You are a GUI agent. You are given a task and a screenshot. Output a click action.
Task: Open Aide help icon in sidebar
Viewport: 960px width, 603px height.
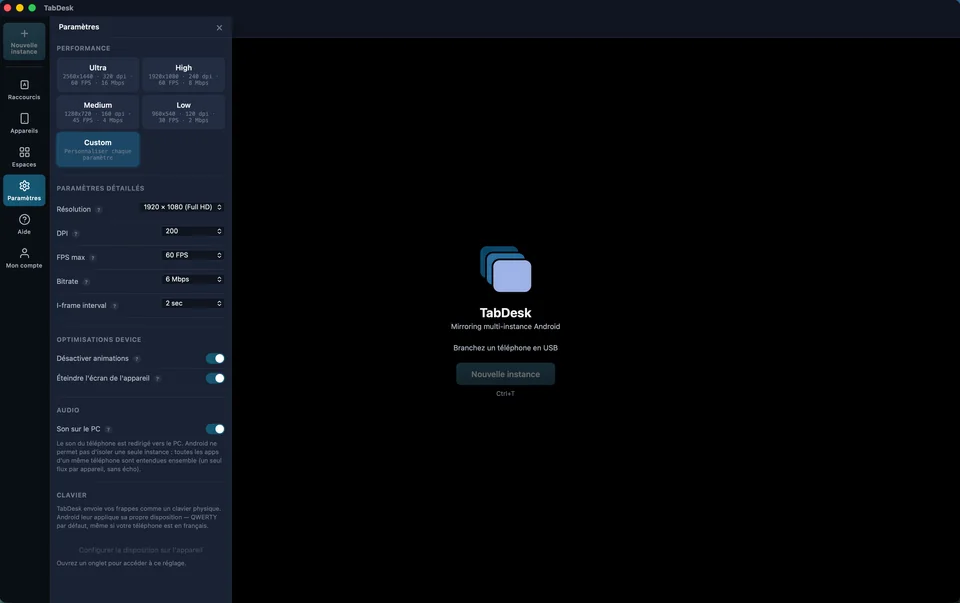(24, 220)
